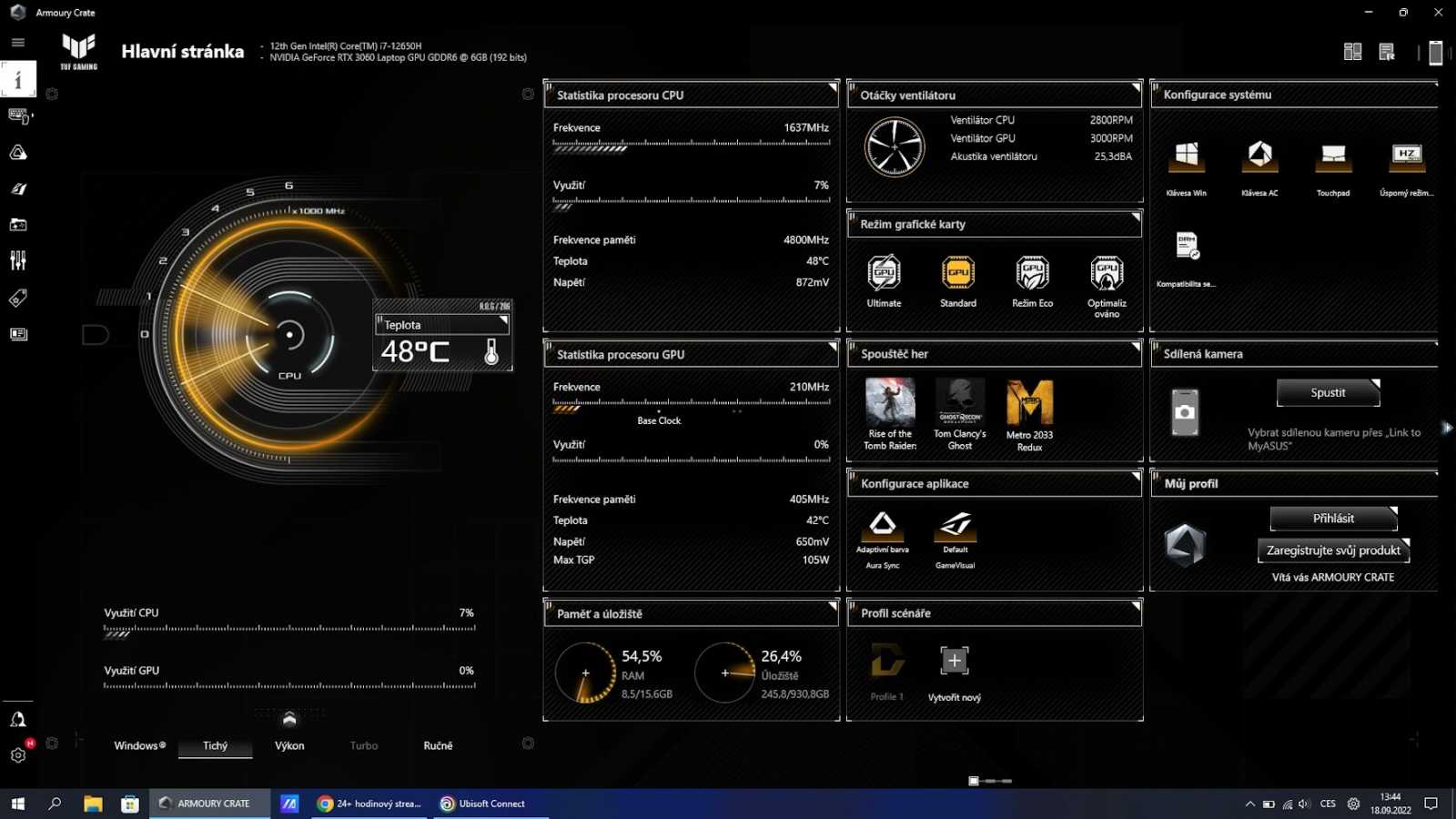This screenshot has width=1456, height=819.
Task: Open GameVisual sidebar icon
Action: pyautogui.click(x=18, y=188)
